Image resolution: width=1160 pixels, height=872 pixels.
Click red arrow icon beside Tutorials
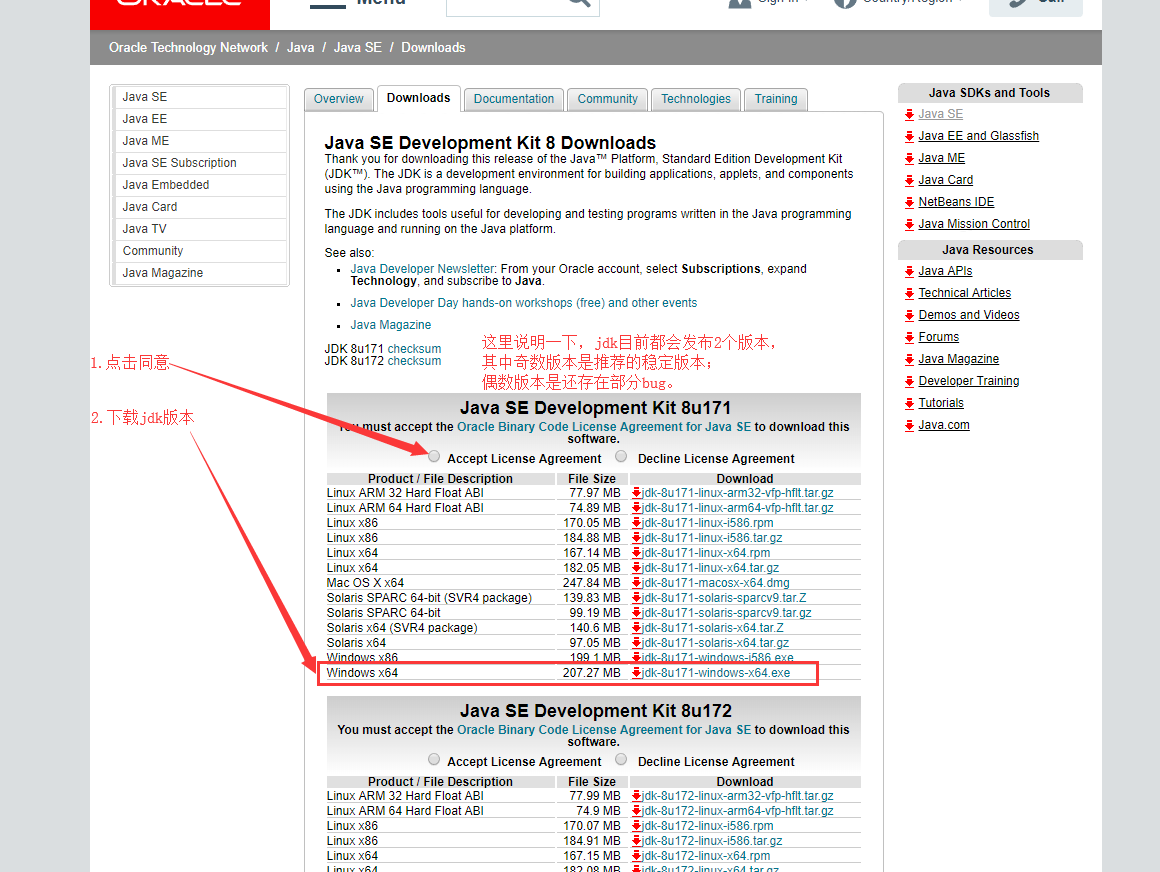tap(909, 404)
